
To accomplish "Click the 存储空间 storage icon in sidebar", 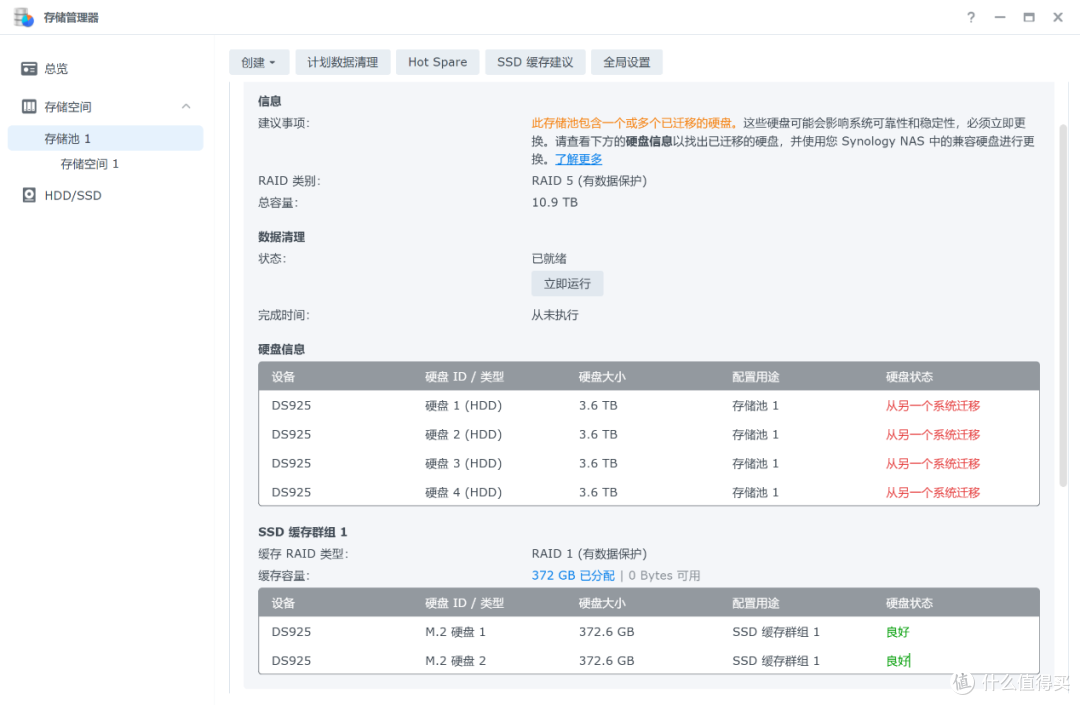I will pyautogui.click(x=29, y=107).
